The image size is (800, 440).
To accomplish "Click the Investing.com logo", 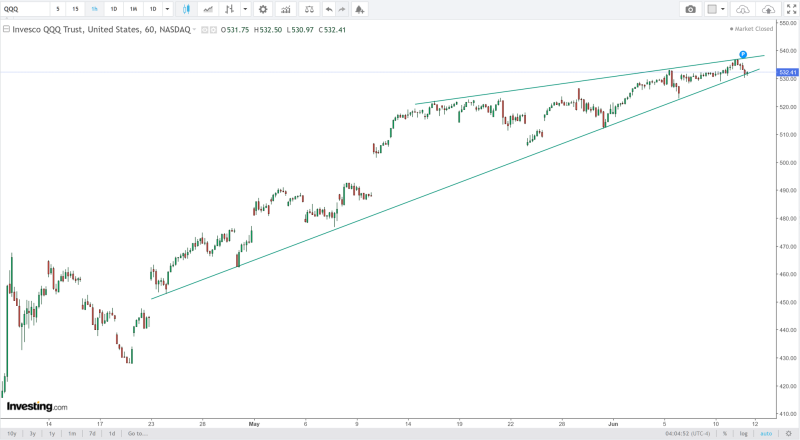I will [37, 406].
